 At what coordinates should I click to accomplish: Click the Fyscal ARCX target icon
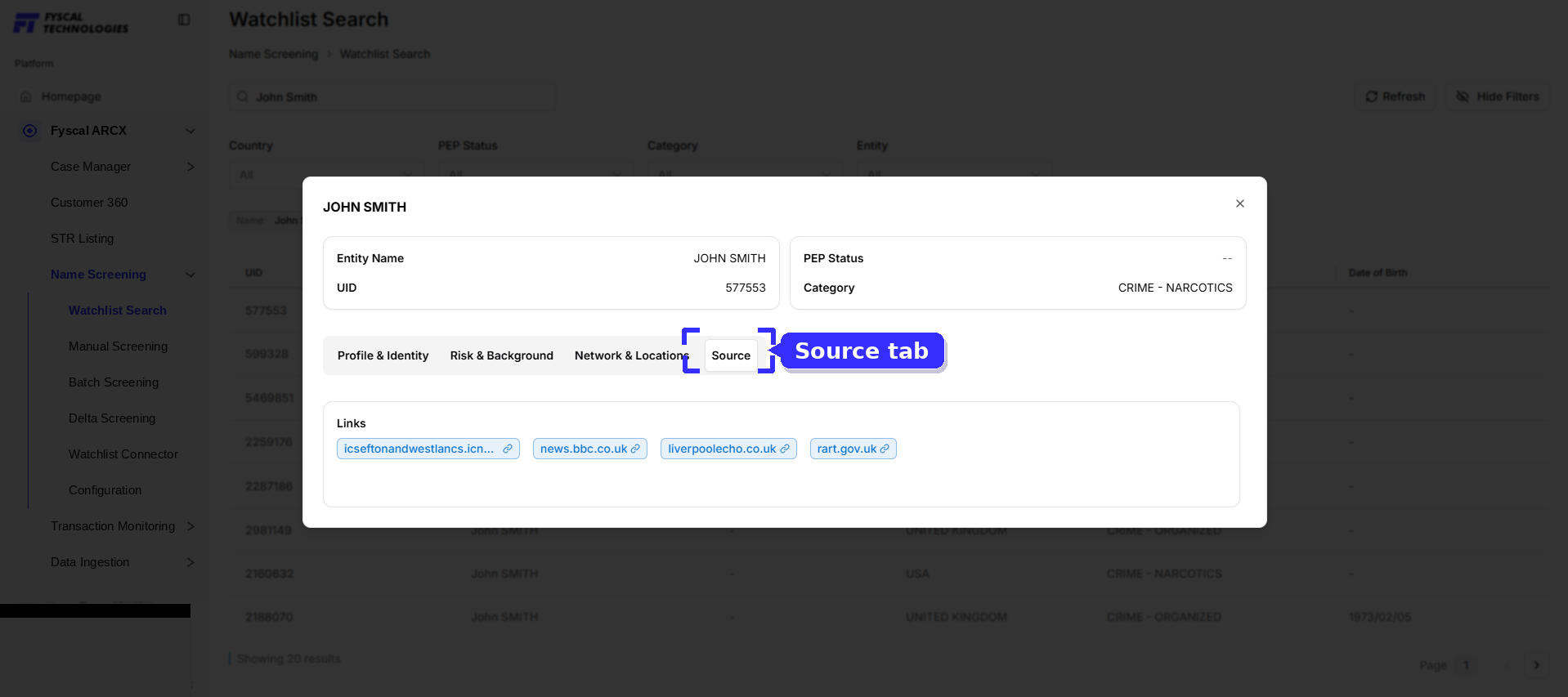(30, 131)
